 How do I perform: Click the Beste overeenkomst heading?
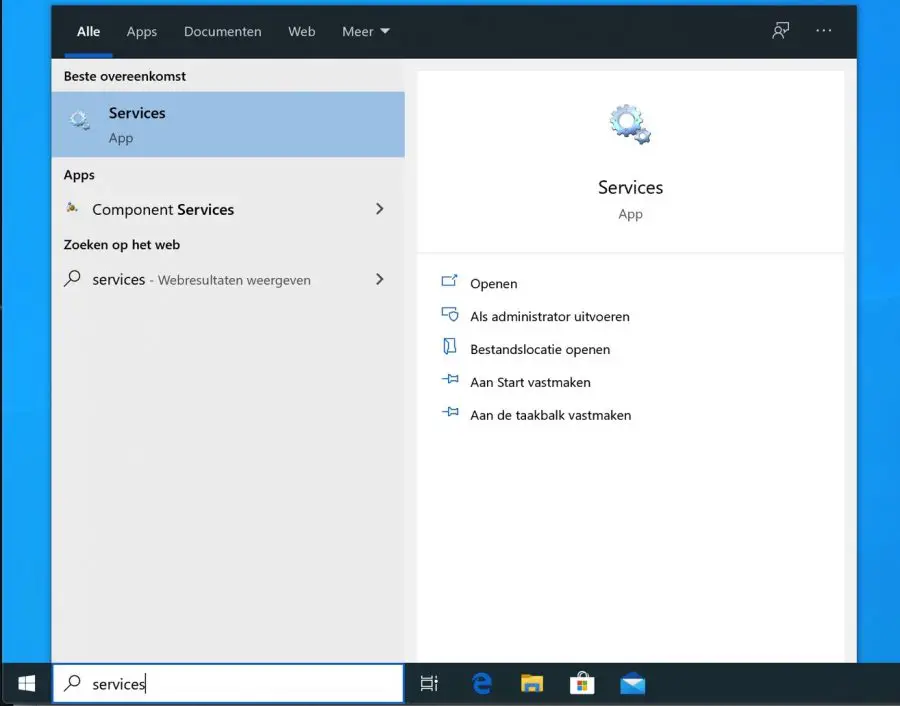coord(125,76)
